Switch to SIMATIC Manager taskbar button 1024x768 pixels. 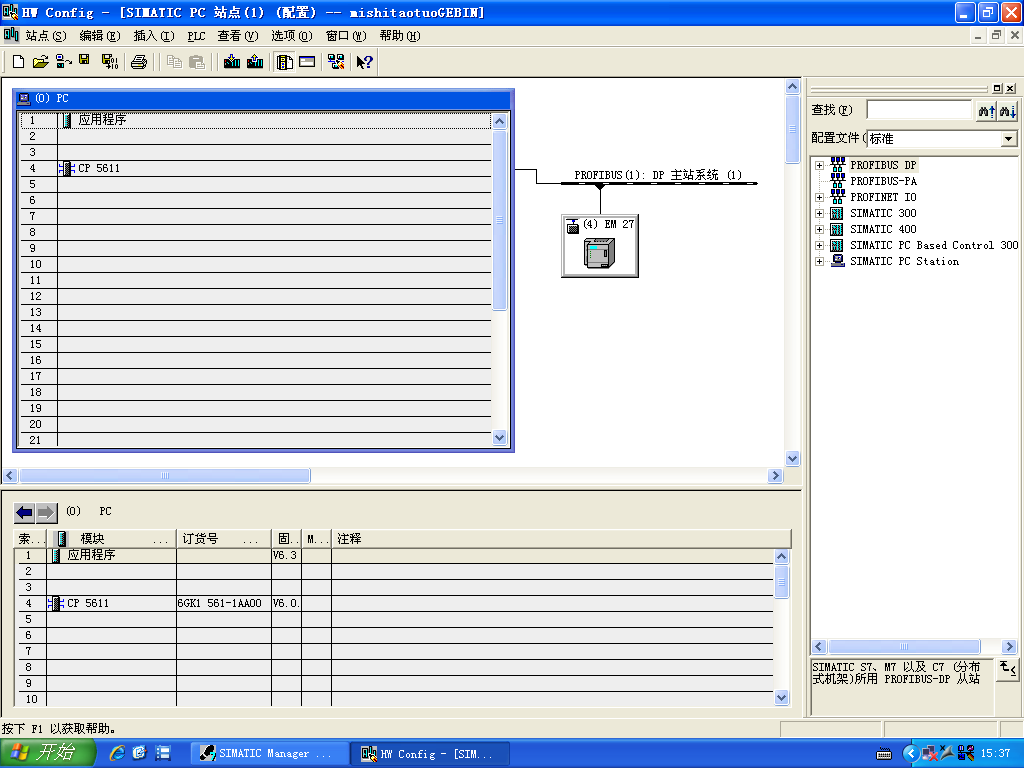pyautogui.click(x=268, y=754)
